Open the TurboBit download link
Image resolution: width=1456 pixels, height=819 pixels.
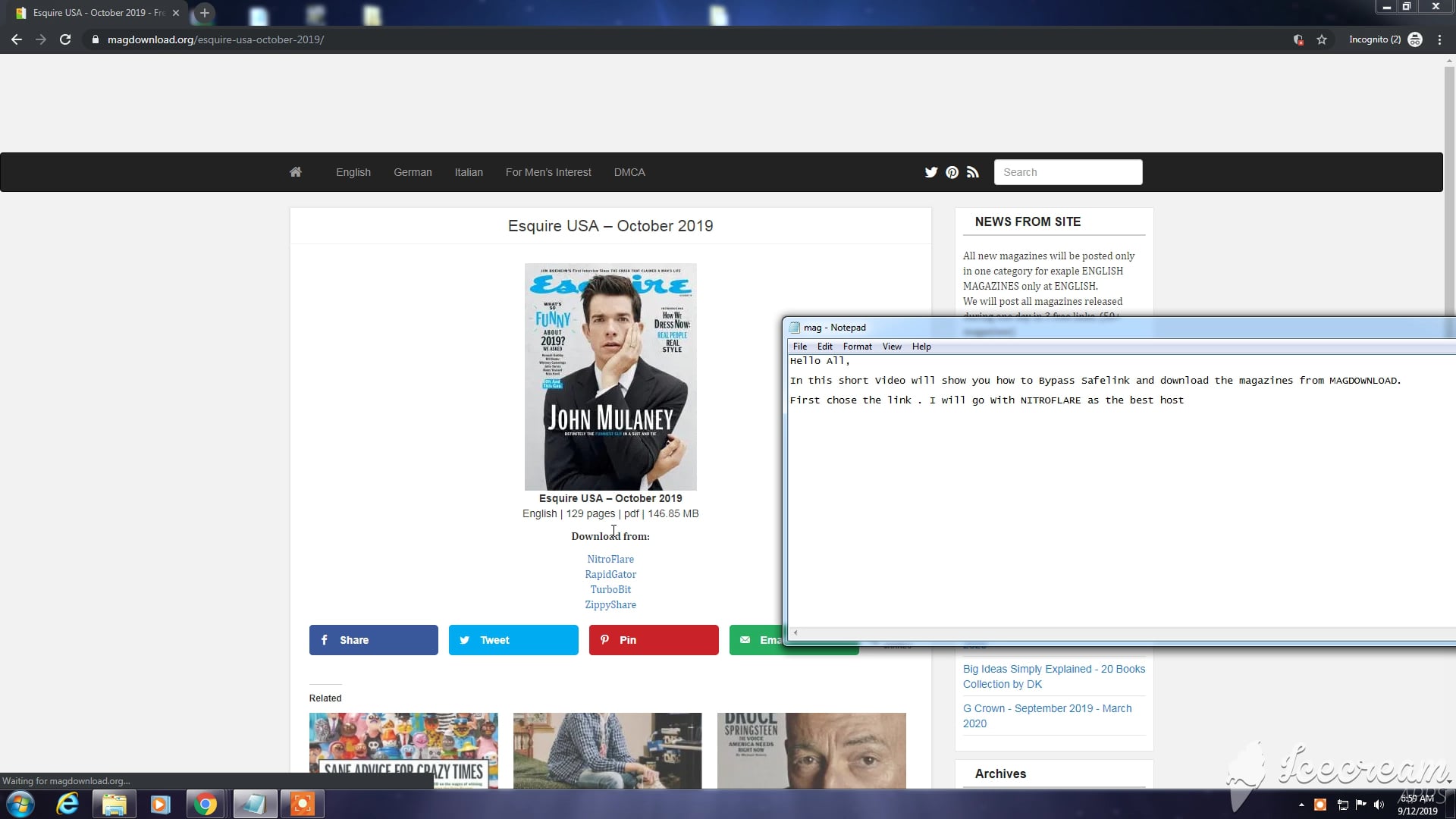click(x=610, y=589)
